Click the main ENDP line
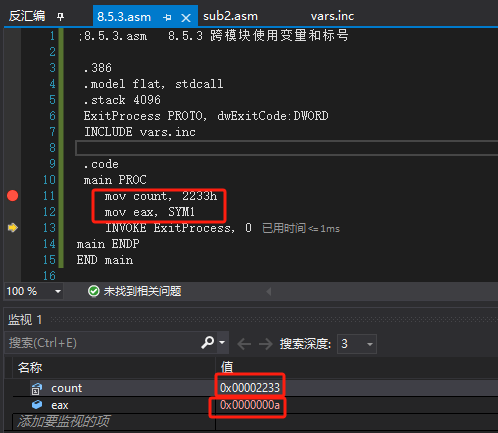Viewport: 498px width, 433px height. [x=108, y=244]
